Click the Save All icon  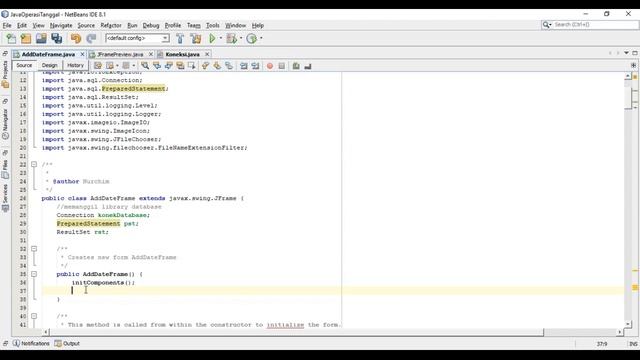[x=56, y=38]
